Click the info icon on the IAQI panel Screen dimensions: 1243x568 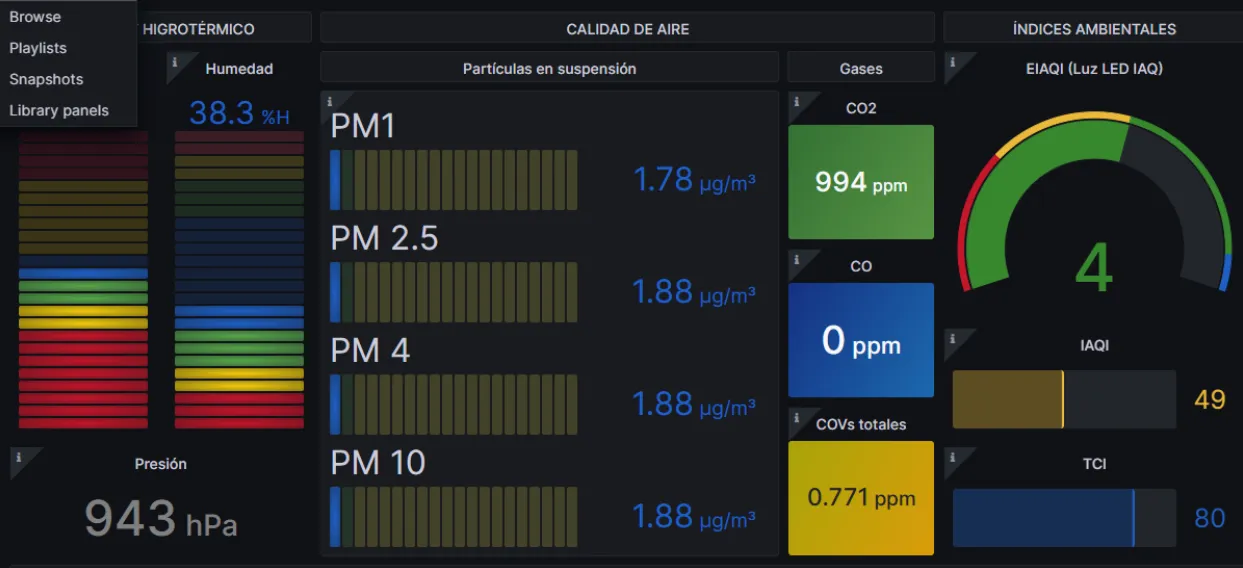952,338
